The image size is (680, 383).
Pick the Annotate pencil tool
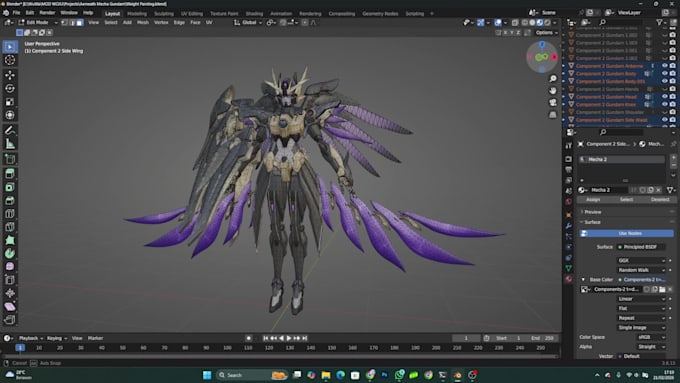[x=10, y=130]
